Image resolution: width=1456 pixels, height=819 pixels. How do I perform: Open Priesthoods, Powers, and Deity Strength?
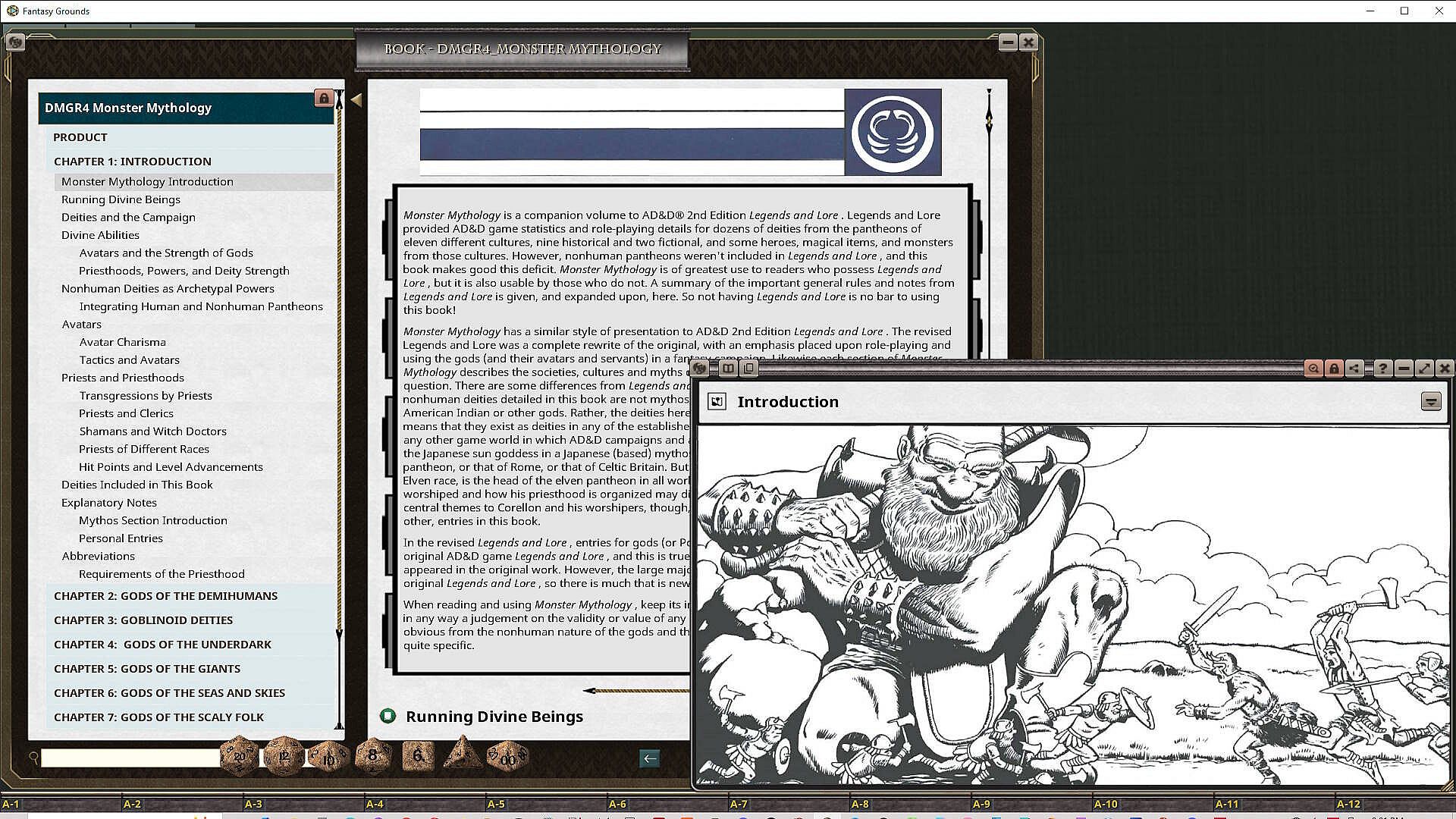pos(184,271)
